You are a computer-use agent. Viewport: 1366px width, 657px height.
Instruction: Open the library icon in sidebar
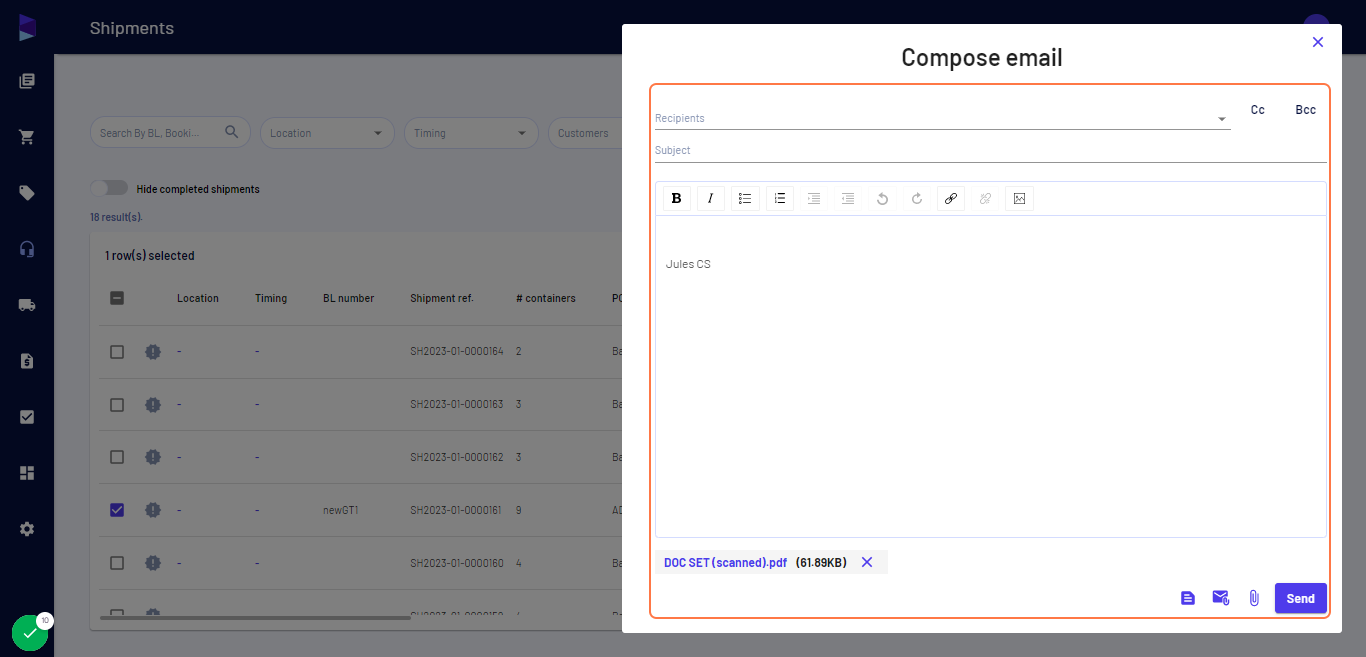[27, 81]
